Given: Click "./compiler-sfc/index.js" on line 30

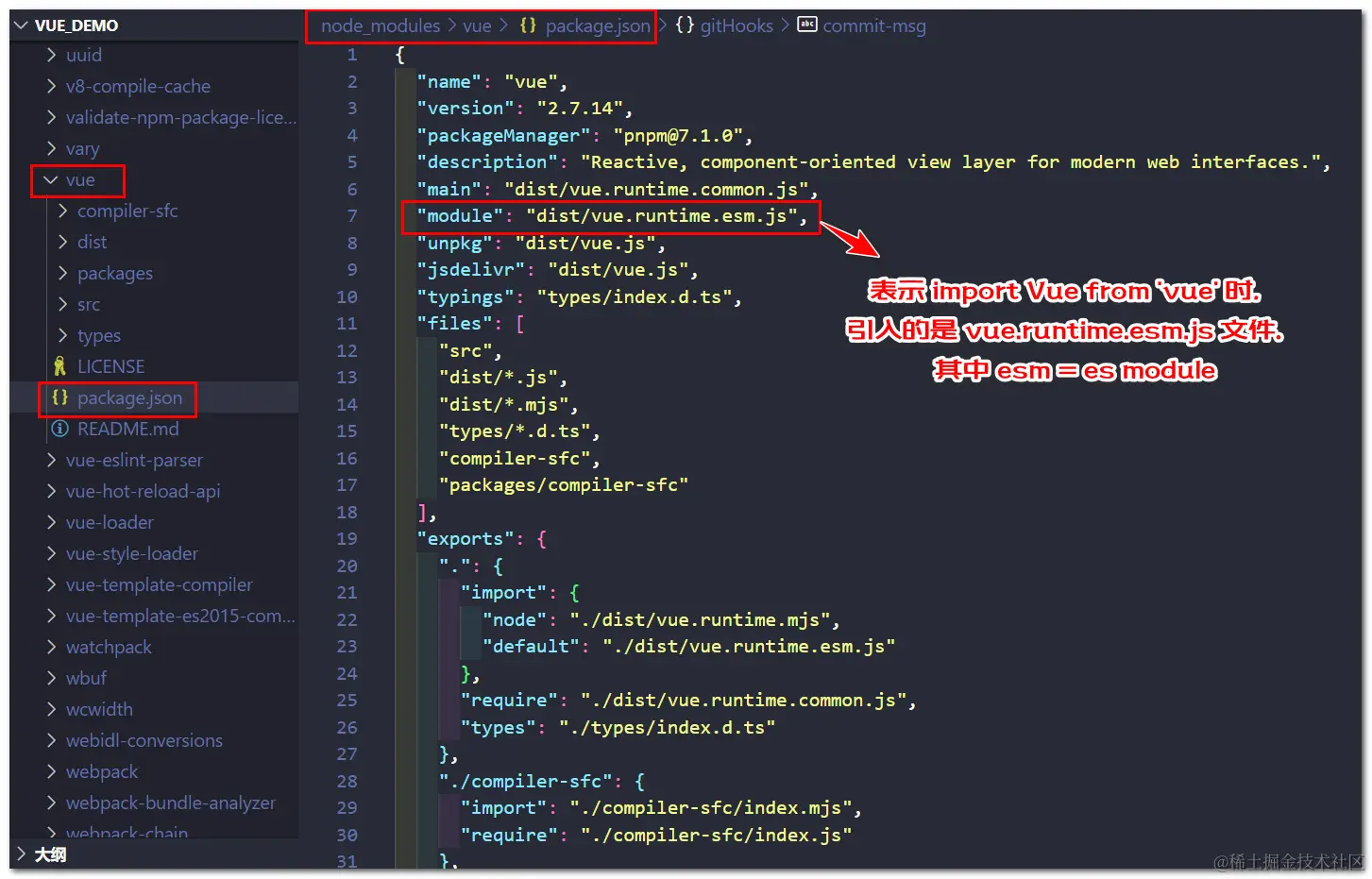Looking at the screenshot, I should pos(716,836).
